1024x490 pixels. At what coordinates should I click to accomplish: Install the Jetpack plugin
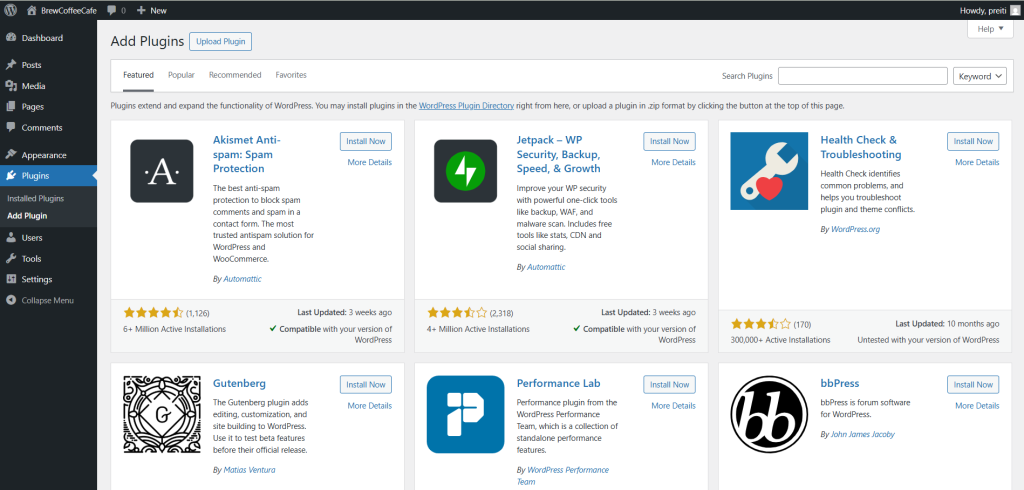point(669,141)
